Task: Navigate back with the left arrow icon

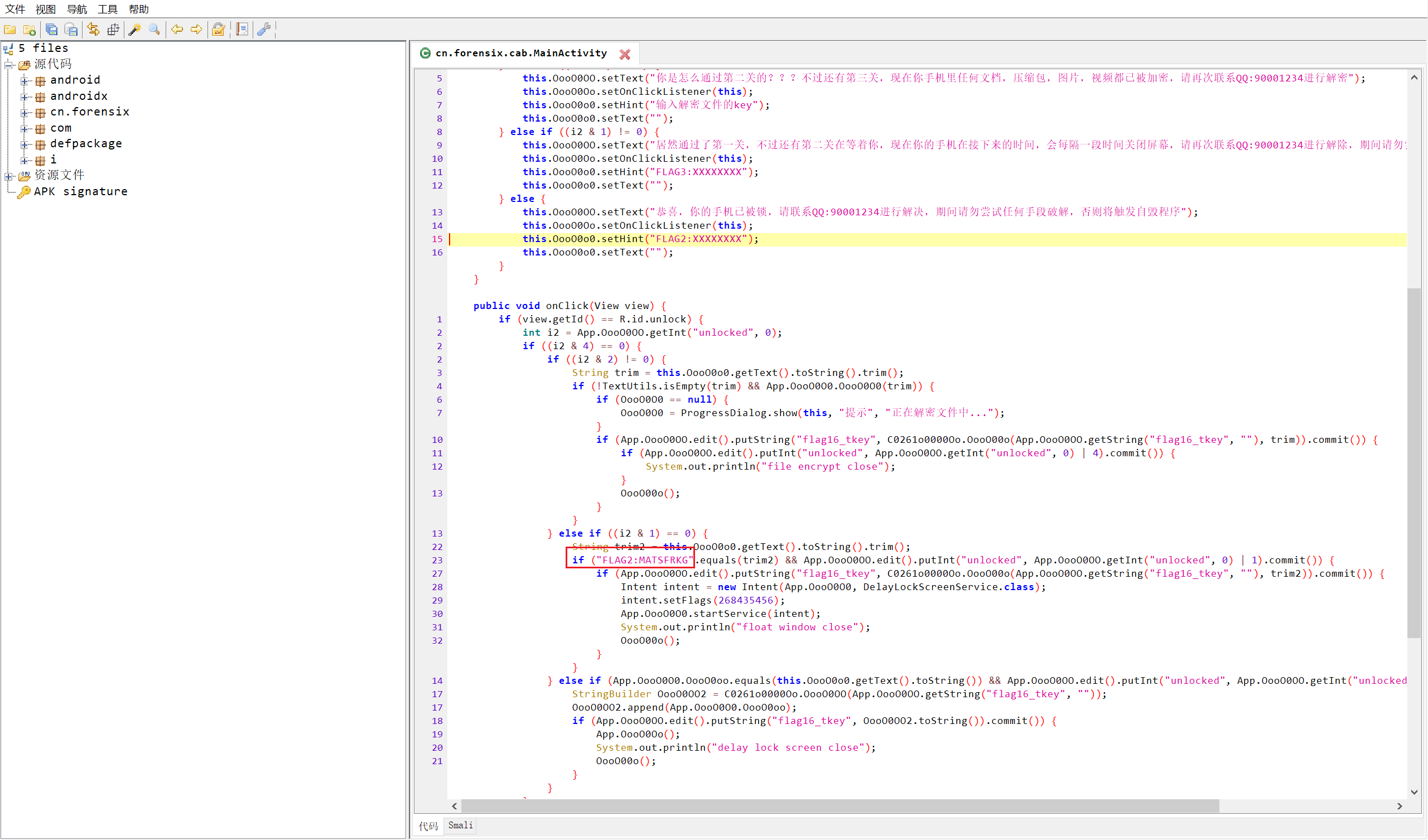Action: [177, 30]
